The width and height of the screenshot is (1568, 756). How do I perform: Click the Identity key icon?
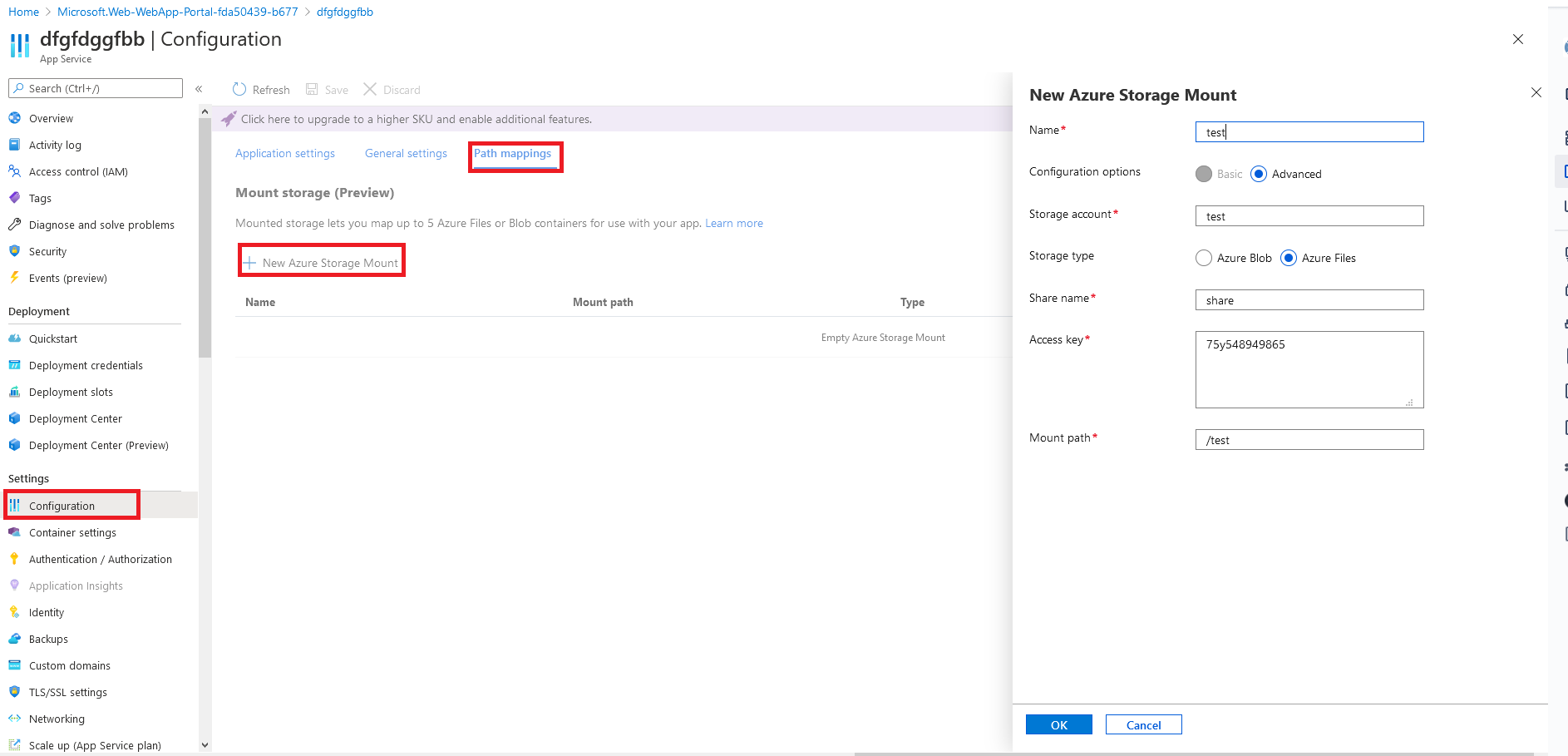click(15, 612)
